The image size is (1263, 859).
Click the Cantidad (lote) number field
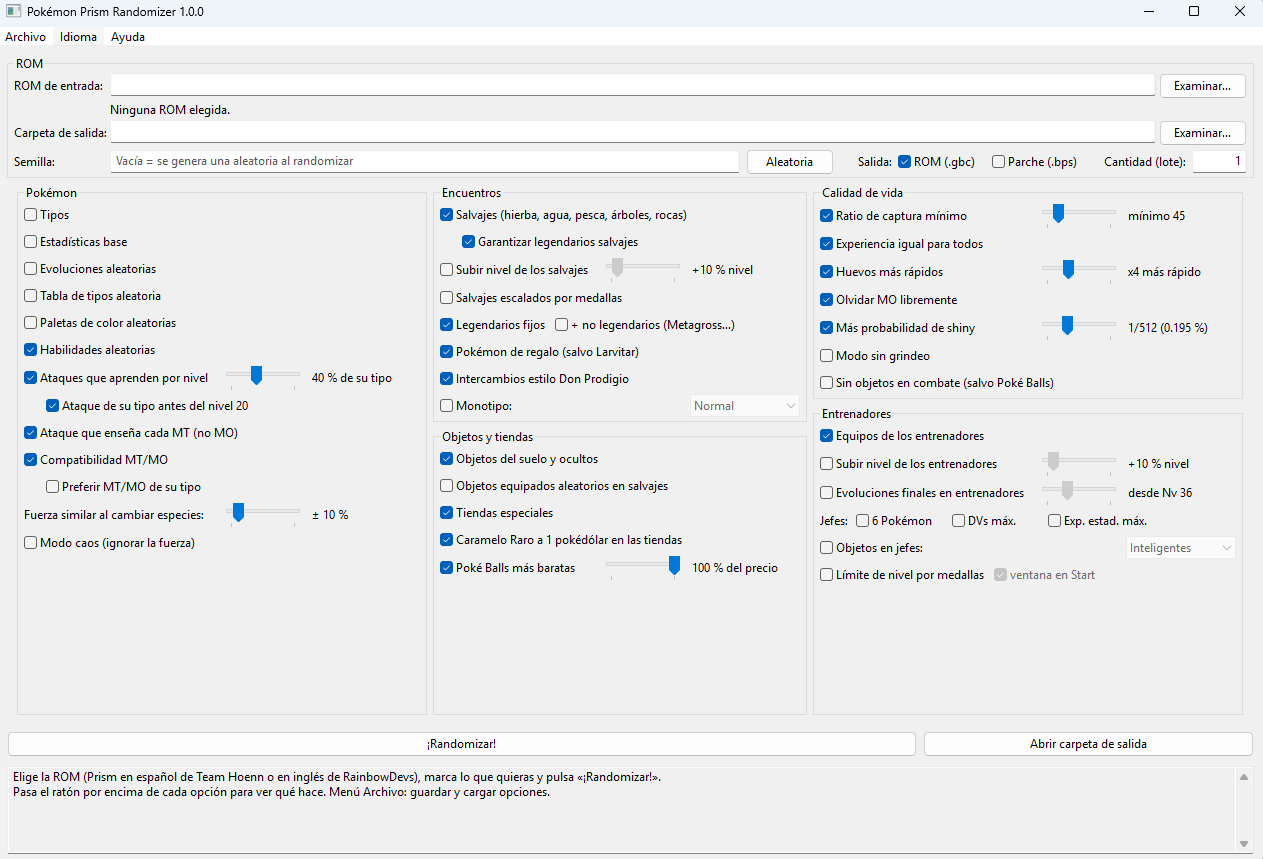click(1219, 161)
